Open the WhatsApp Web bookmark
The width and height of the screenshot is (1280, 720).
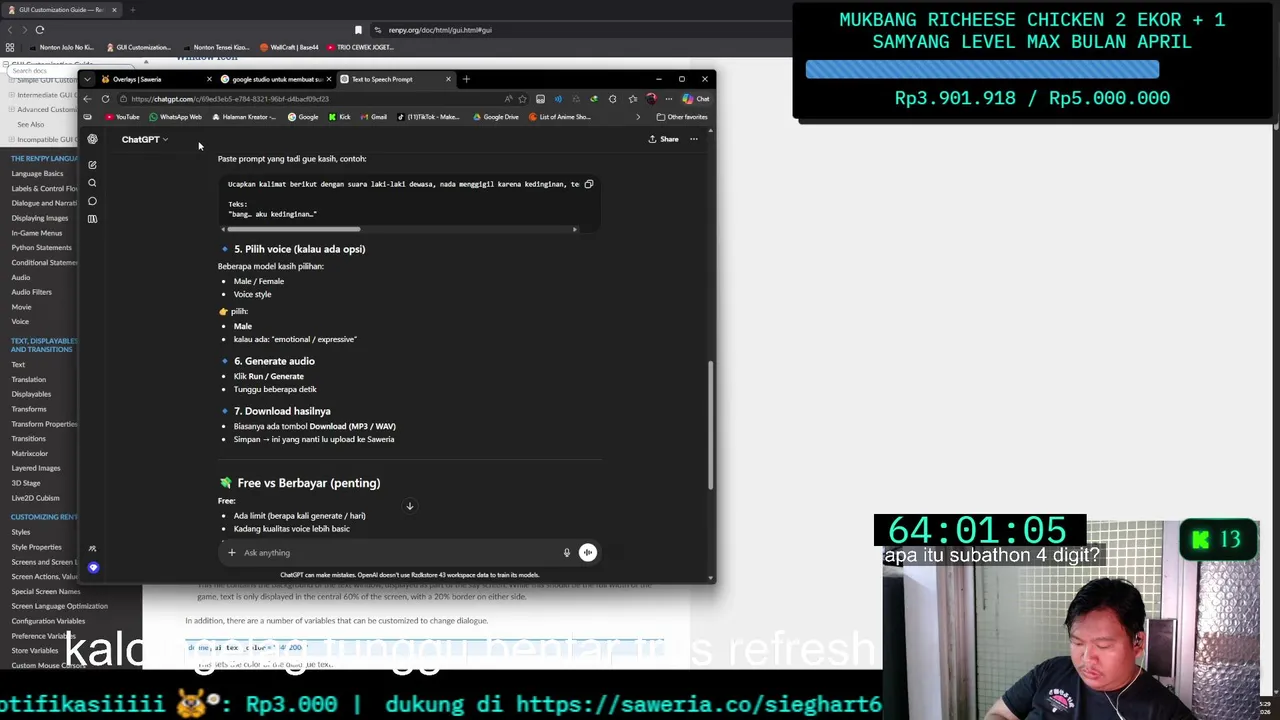point(175,117)
